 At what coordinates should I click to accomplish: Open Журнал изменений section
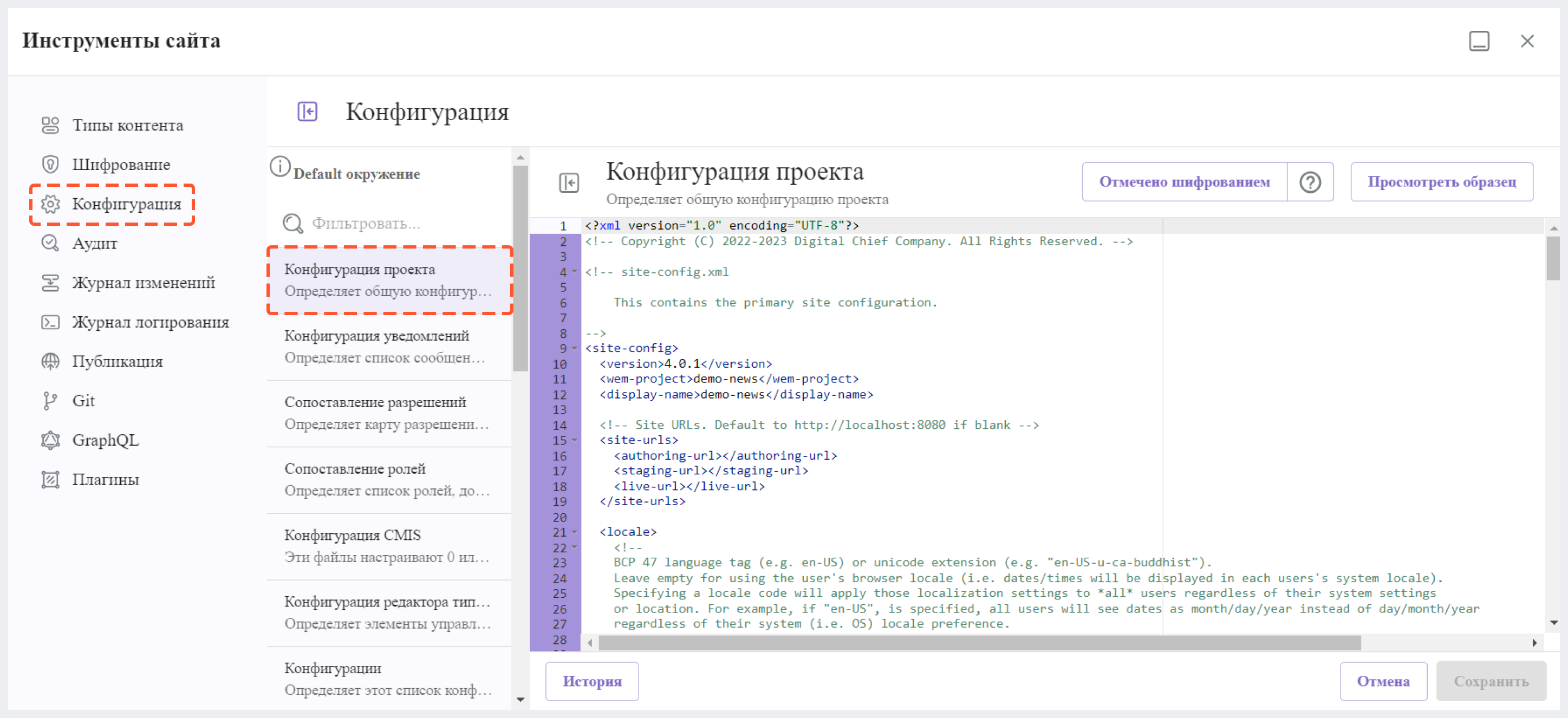point(144,282)
